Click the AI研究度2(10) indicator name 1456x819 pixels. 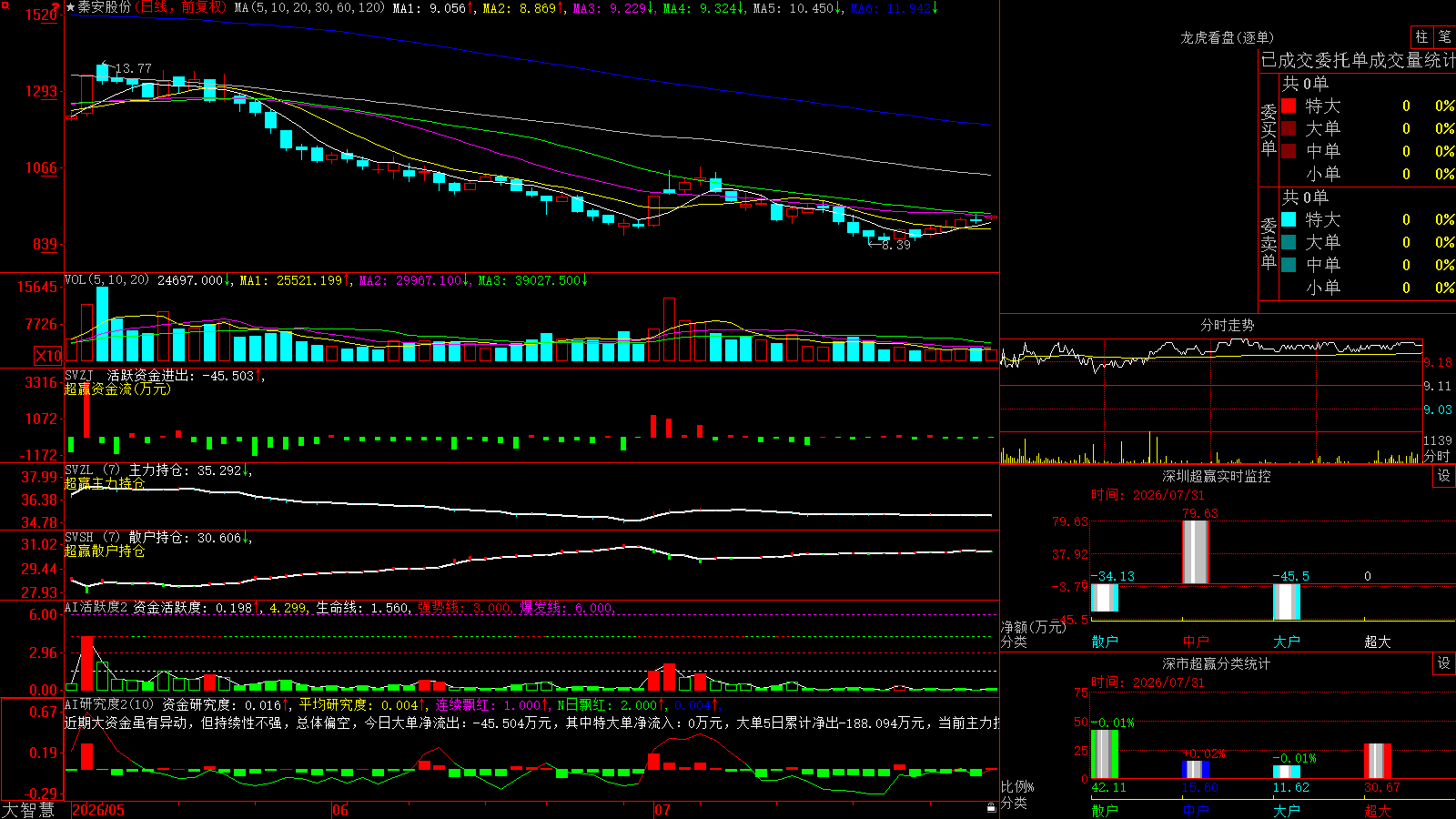[109, 704]
